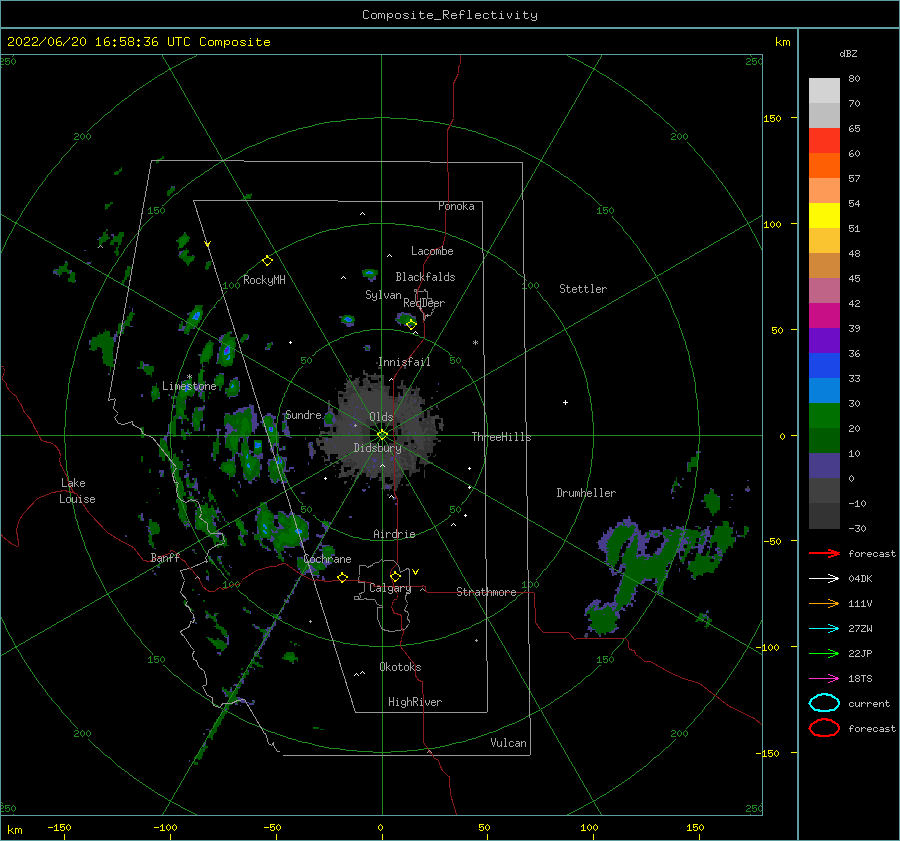Click the HighRiver label
The width and height of the screenshot is (900, 841).
click(x=414, y=702)
